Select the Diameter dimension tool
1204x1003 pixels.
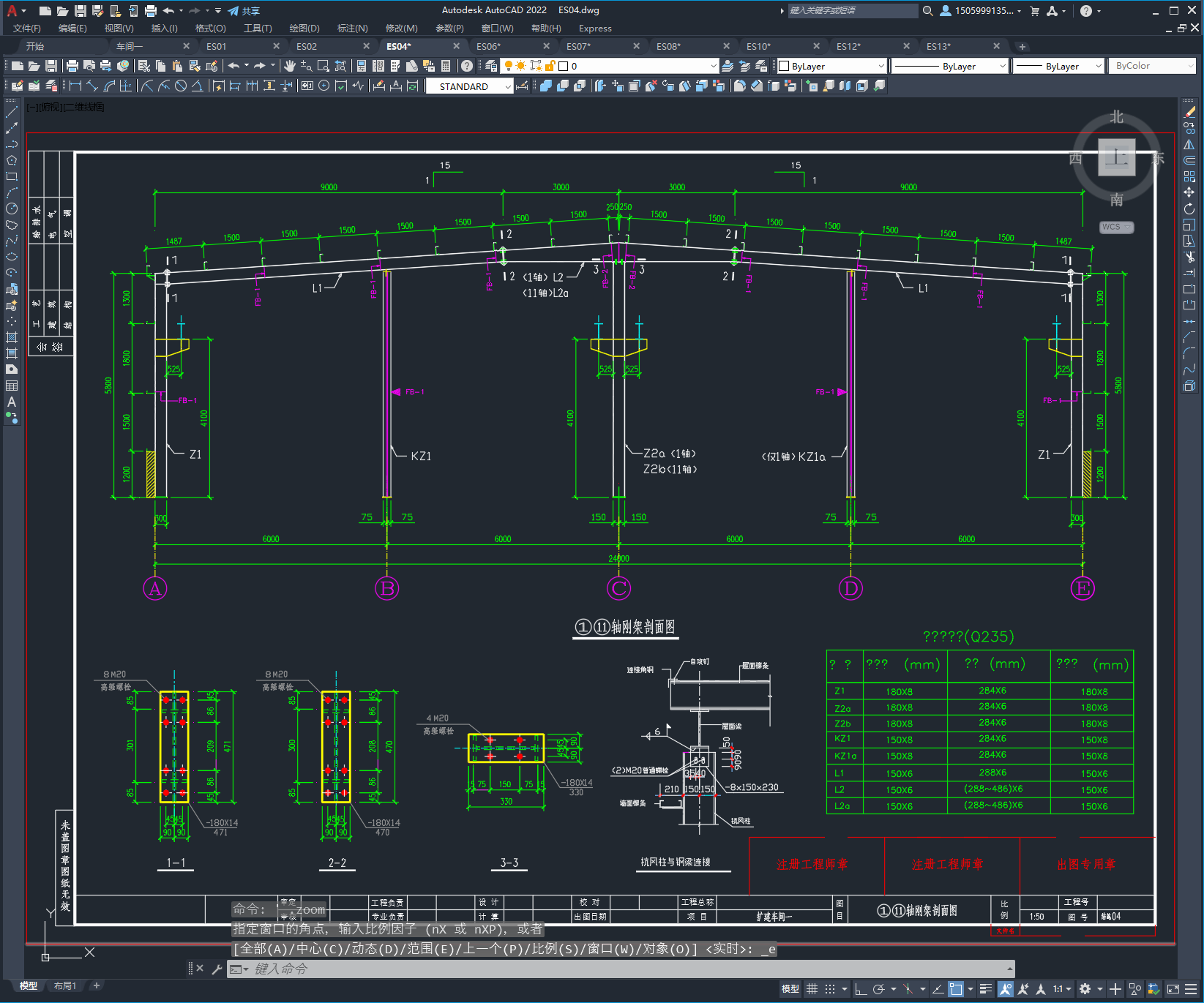click(181, 86)
